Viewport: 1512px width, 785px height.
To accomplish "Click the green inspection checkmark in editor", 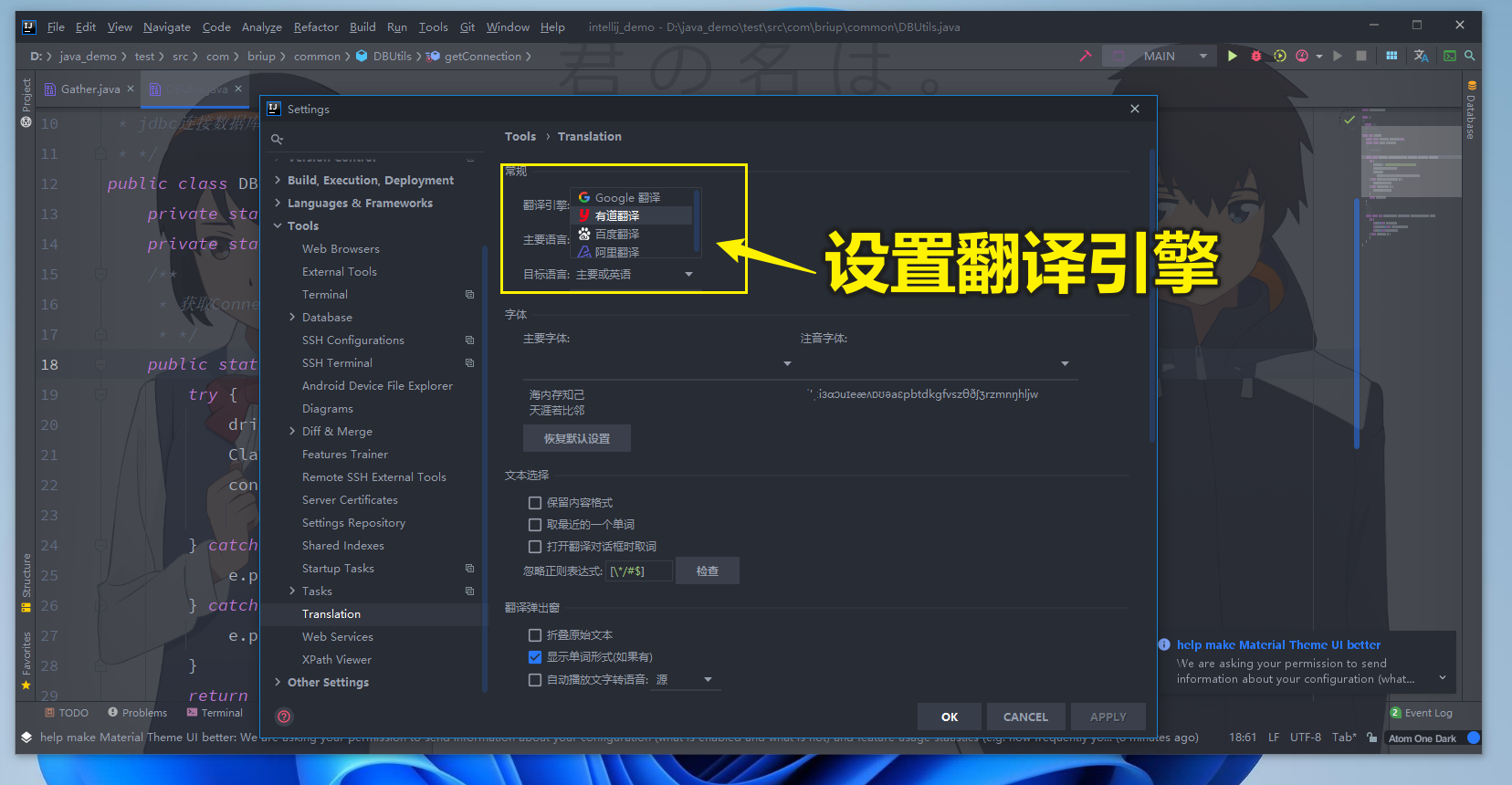I will [x=1349, y=120].
